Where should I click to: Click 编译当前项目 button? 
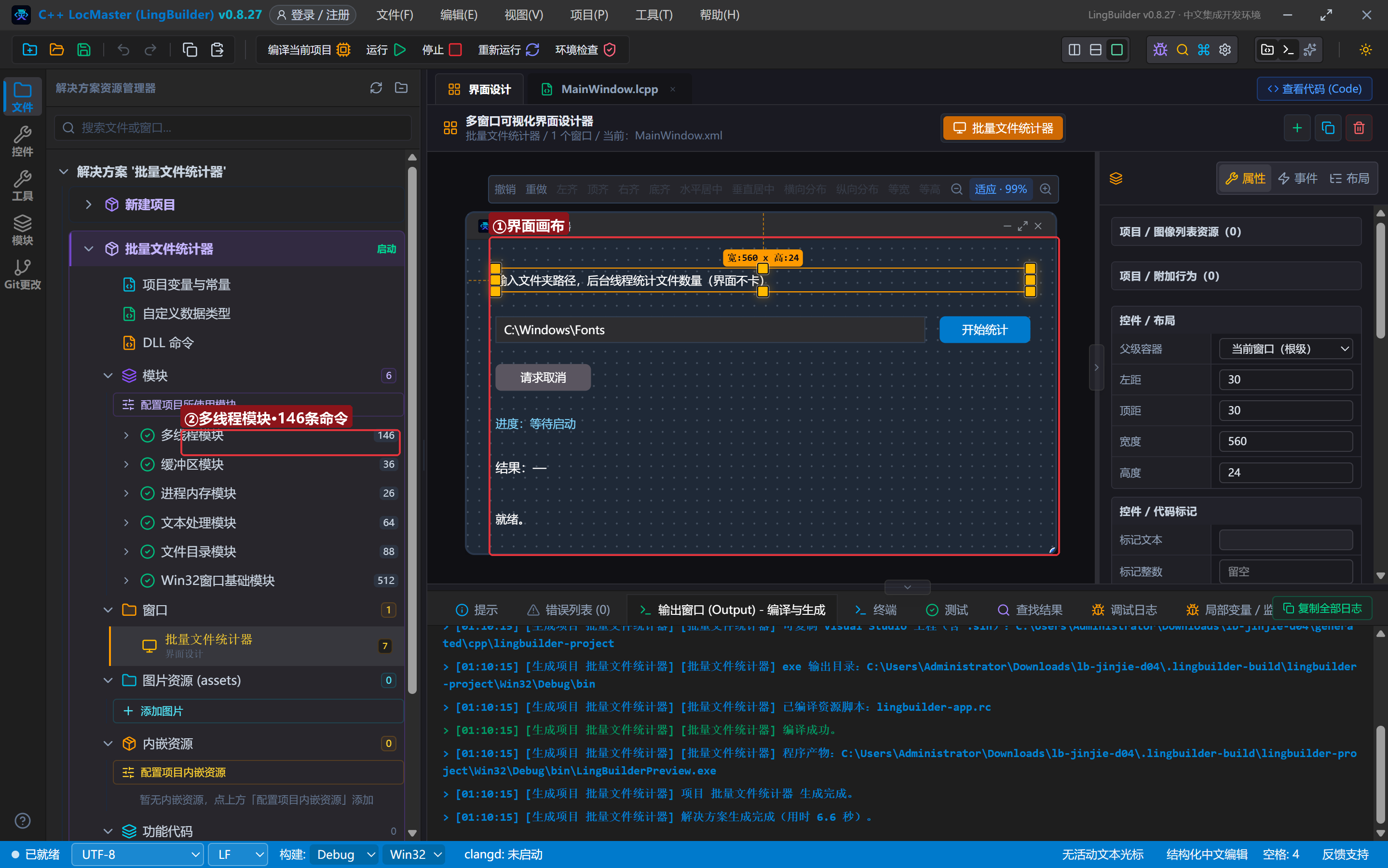click(x=309, y=50)
